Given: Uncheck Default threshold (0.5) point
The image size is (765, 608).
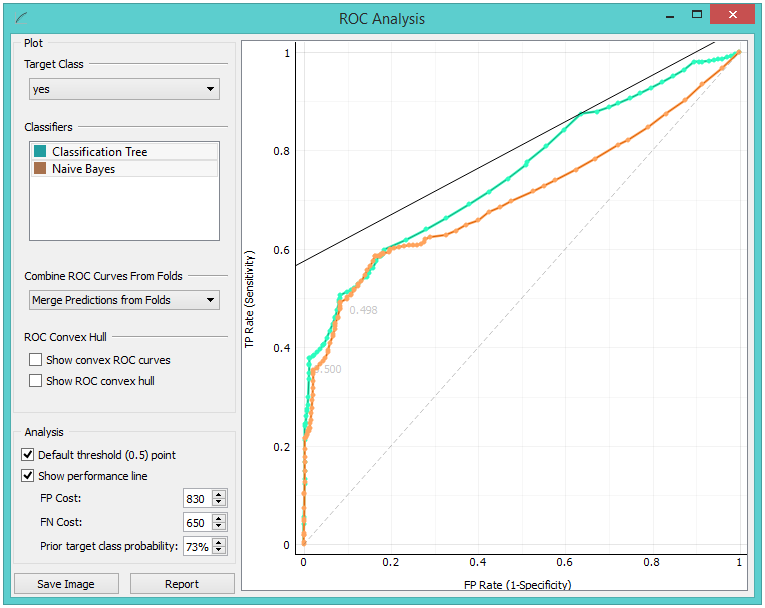Looking at the screenshot, I should tap(28, 455).
